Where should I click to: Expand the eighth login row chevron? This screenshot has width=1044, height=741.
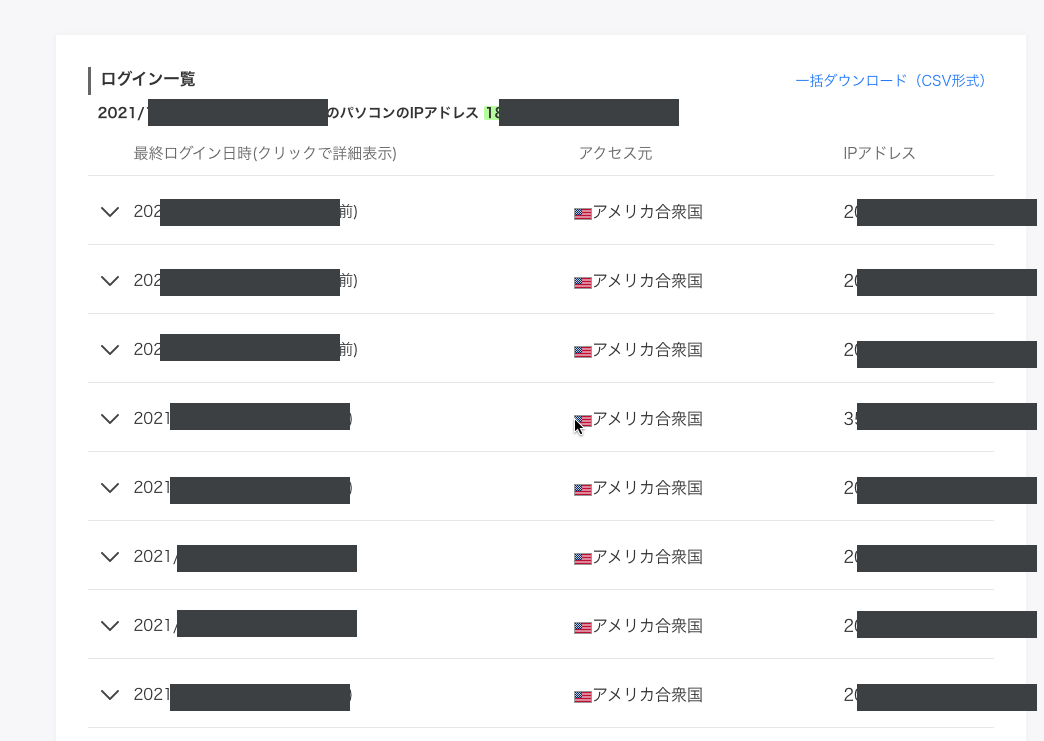(110, 695)
